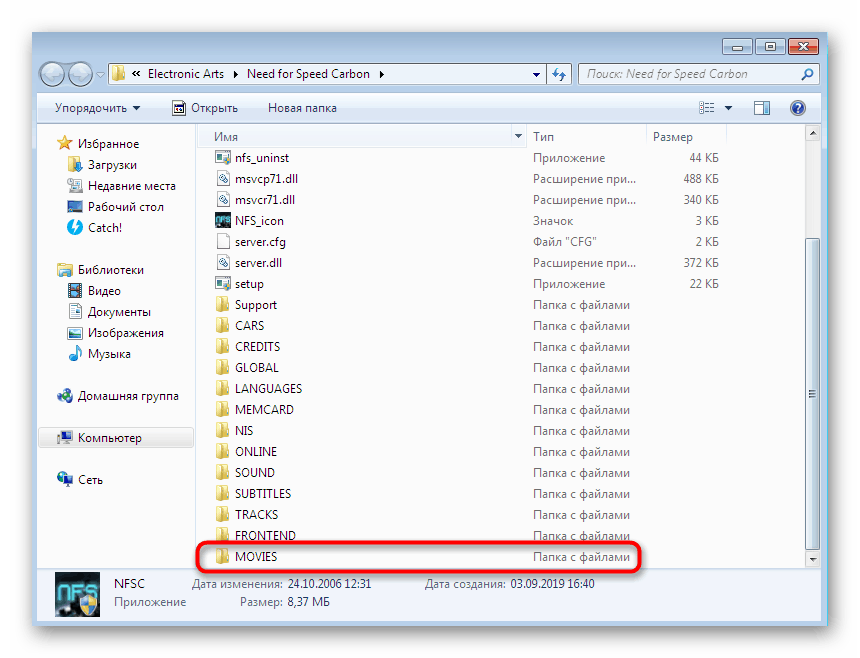Click Дата изменения value 24.10.2006 12:31
Image resolution: width=860 pixels, height=658 pixels.
329,584
